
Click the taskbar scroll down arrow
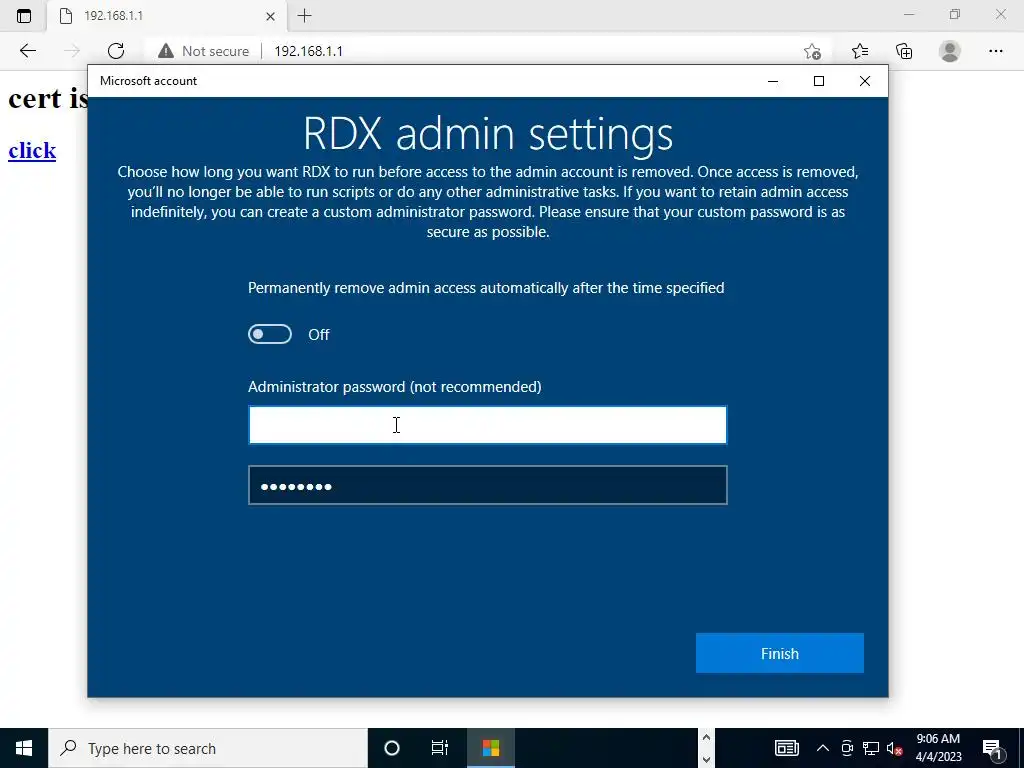(x=706, y=760)
